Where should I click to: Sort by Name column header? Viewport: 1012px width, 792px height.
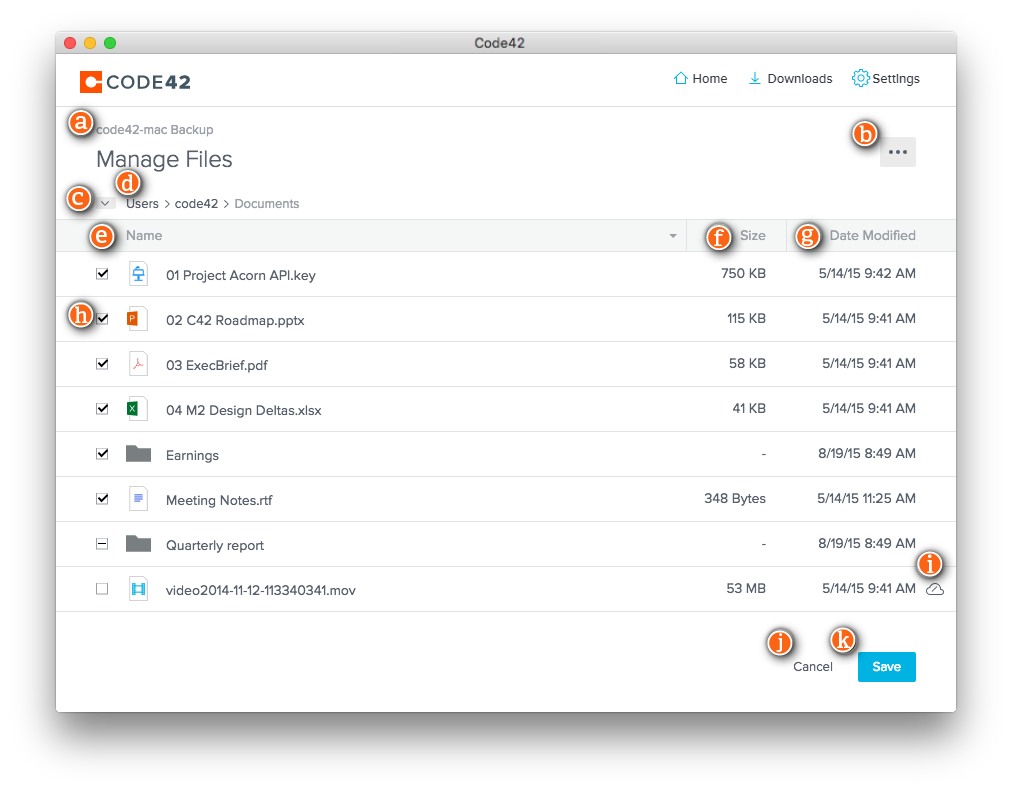pyautogui.click(x=144, y=236)
